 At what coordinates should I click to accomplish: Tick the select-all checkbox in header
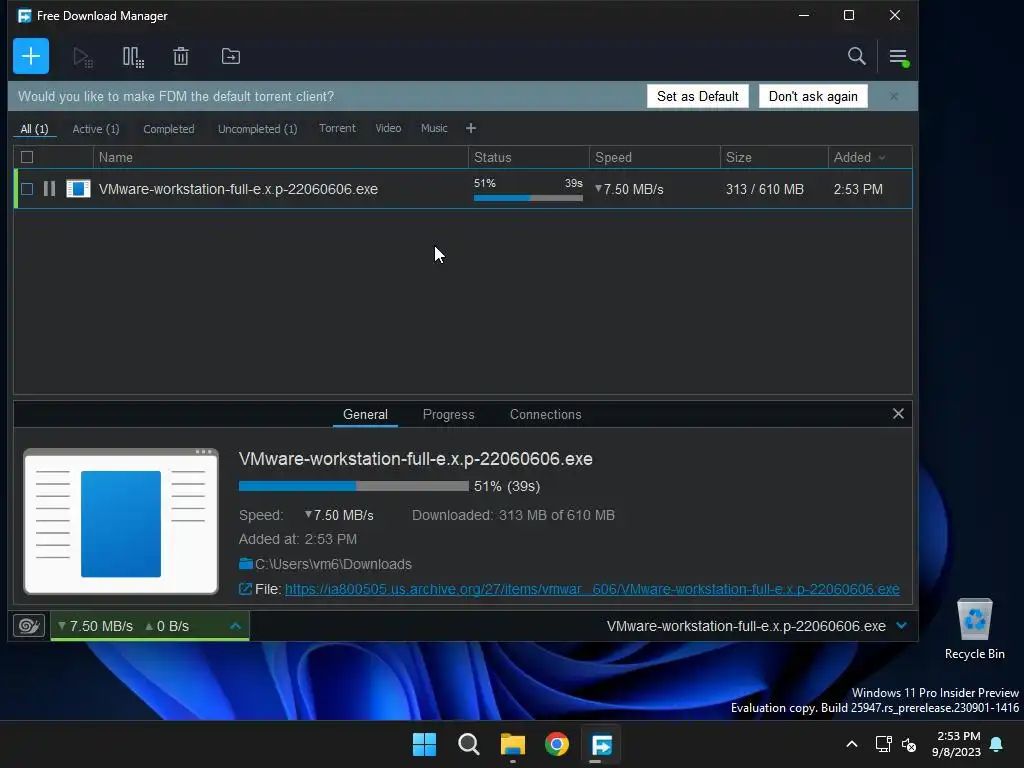coord(27,157)
